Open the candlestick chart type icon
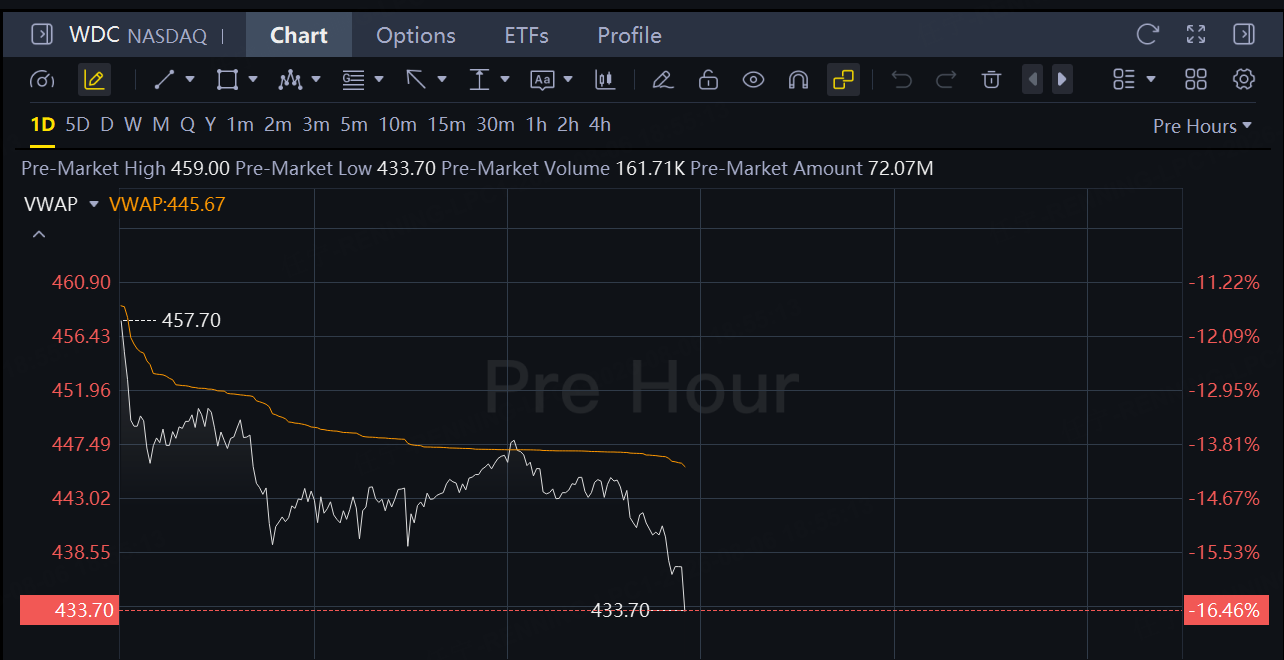This screenshot has width=1284, height=660. pos(605,79)
